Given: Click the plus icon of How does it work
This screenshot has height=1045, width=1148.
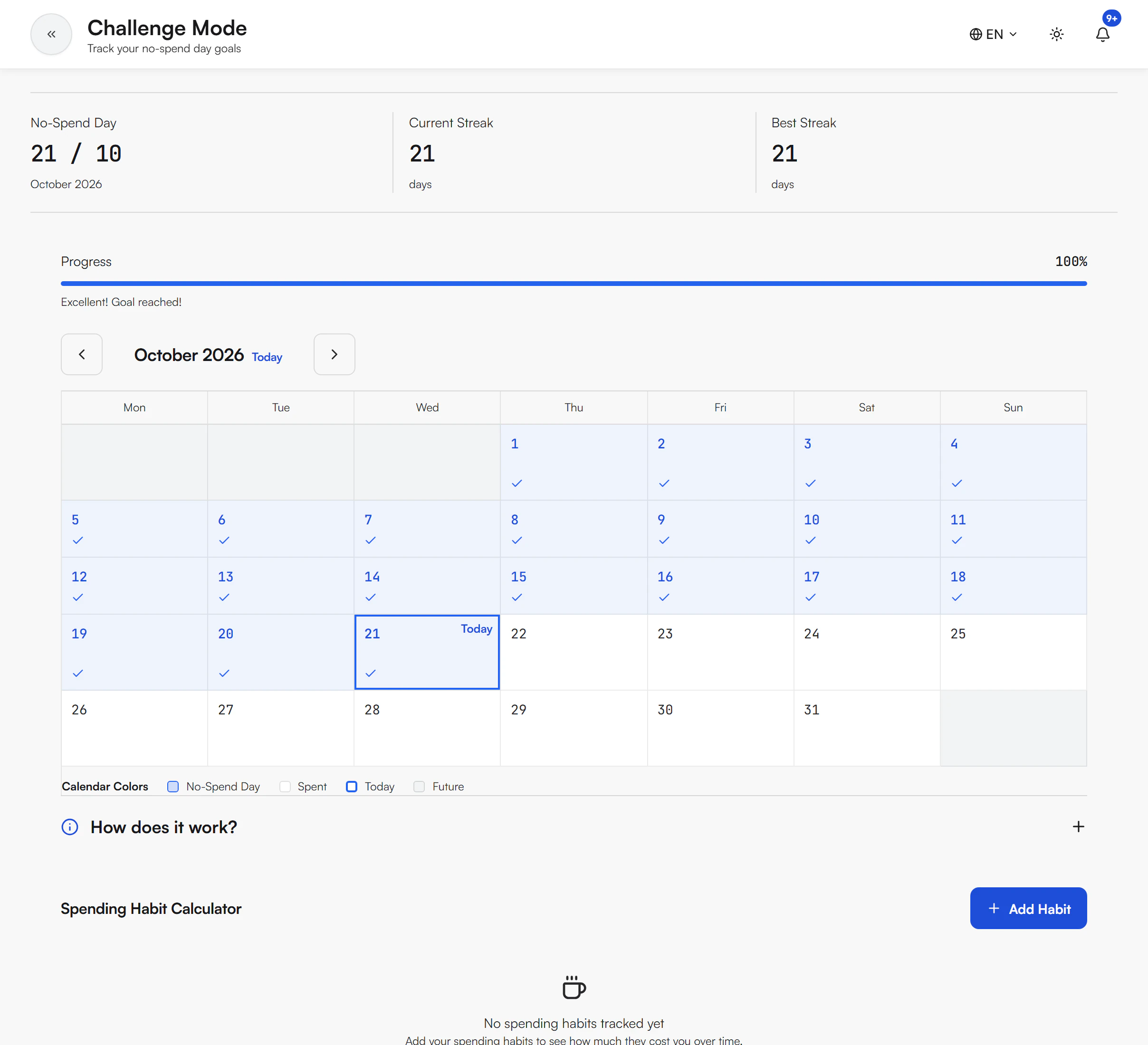Looking at the screenshot, I should (x=1078, y=826).
